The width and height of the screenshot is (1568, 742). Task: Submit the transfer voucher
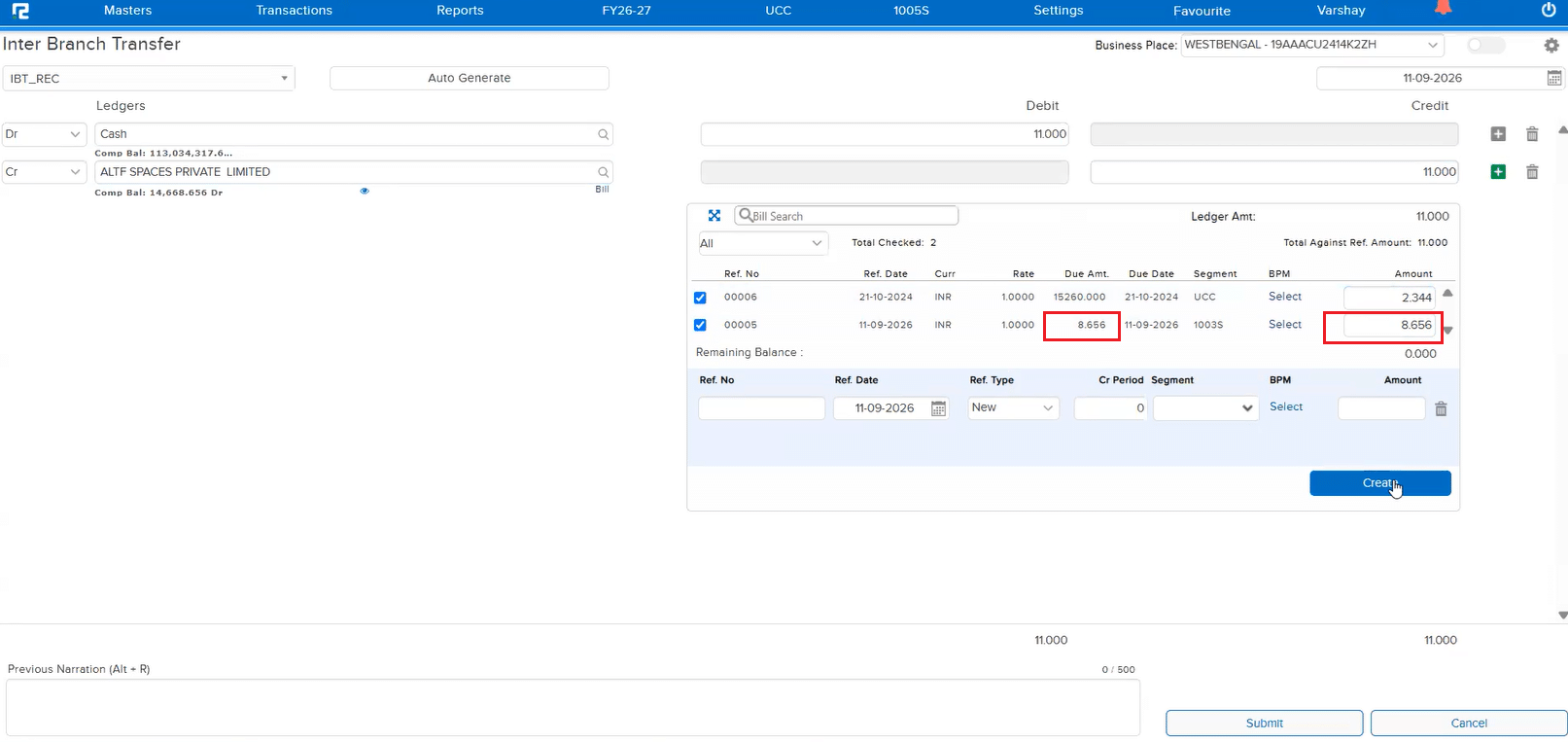pos(1264,723)
